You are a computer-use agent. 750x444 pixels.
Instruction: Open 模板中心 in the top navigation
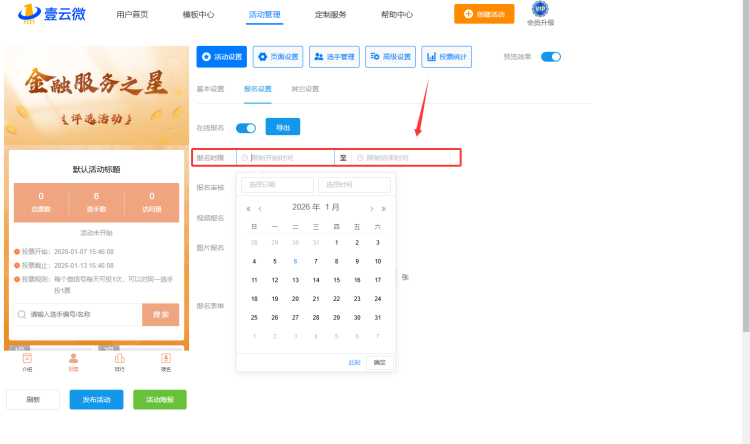[x=198, y=14]
